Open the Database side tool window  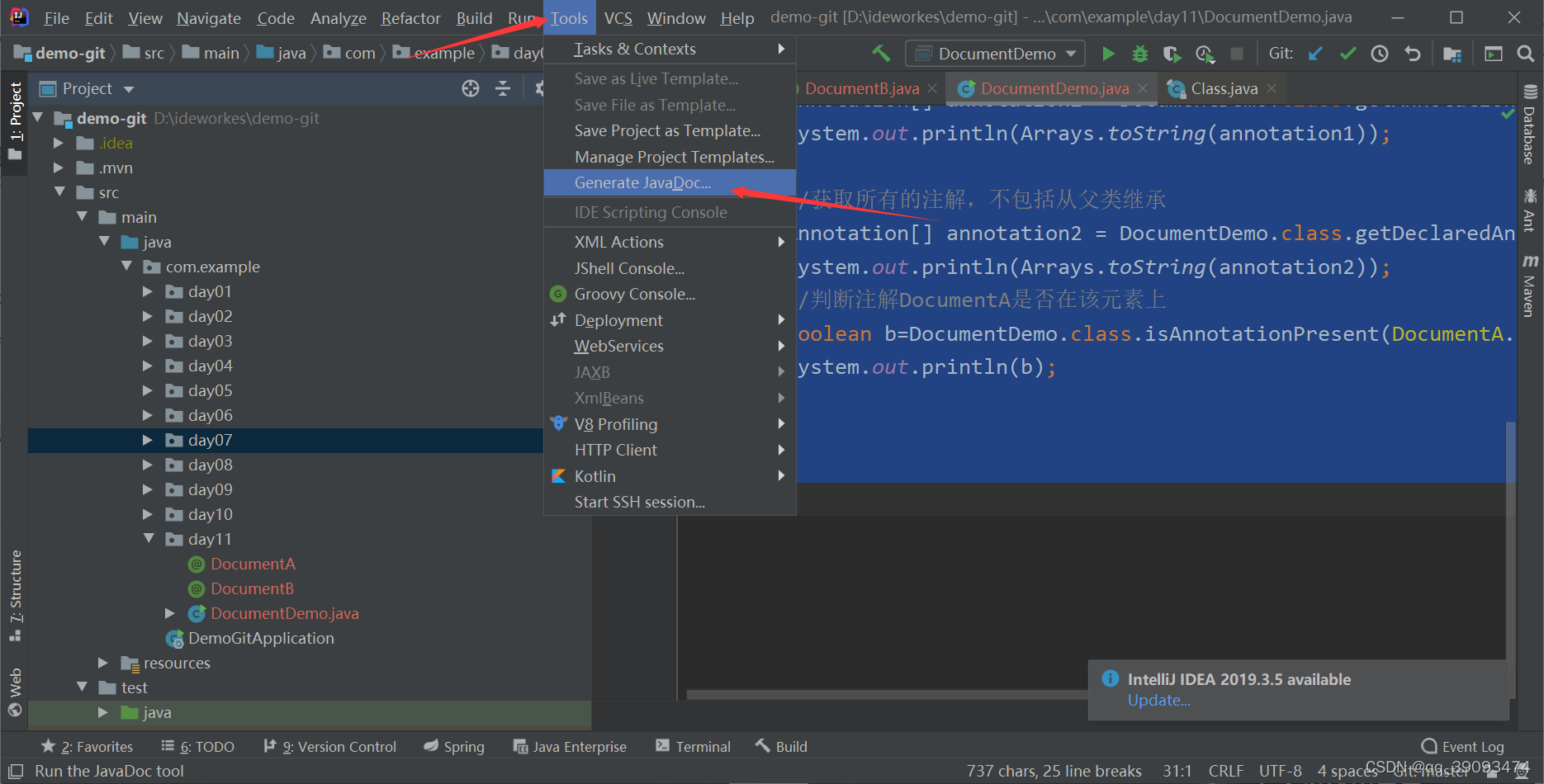pos(1530,125)
